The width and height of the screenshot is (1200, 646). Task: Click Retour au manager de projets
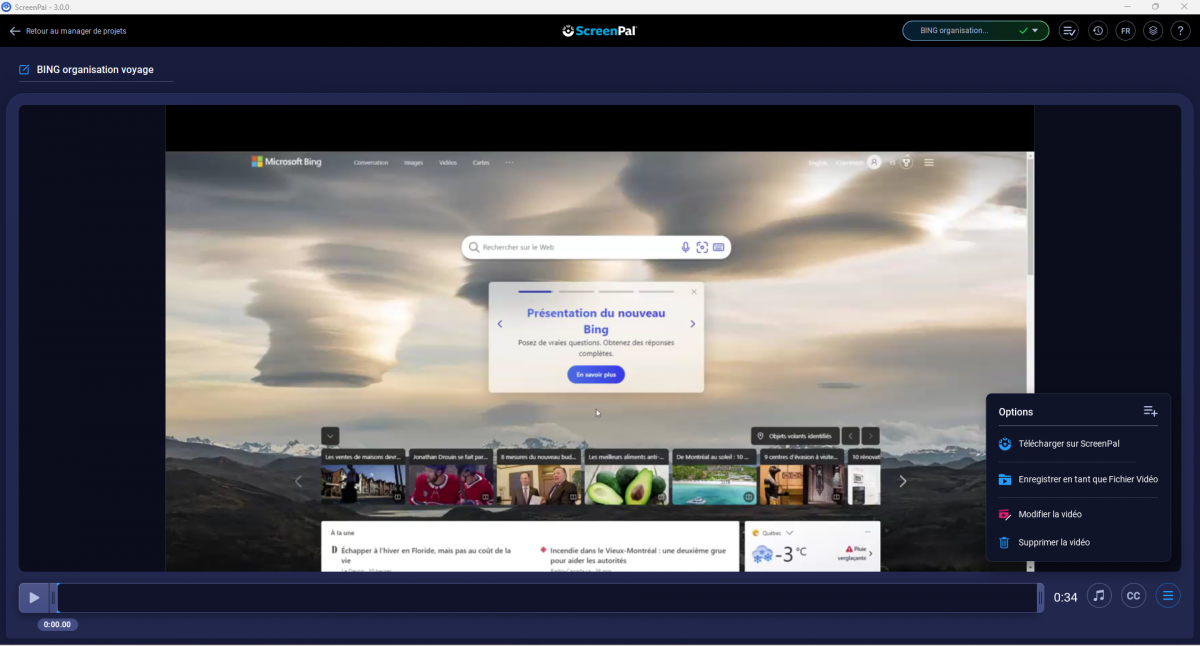pos(76,31)
